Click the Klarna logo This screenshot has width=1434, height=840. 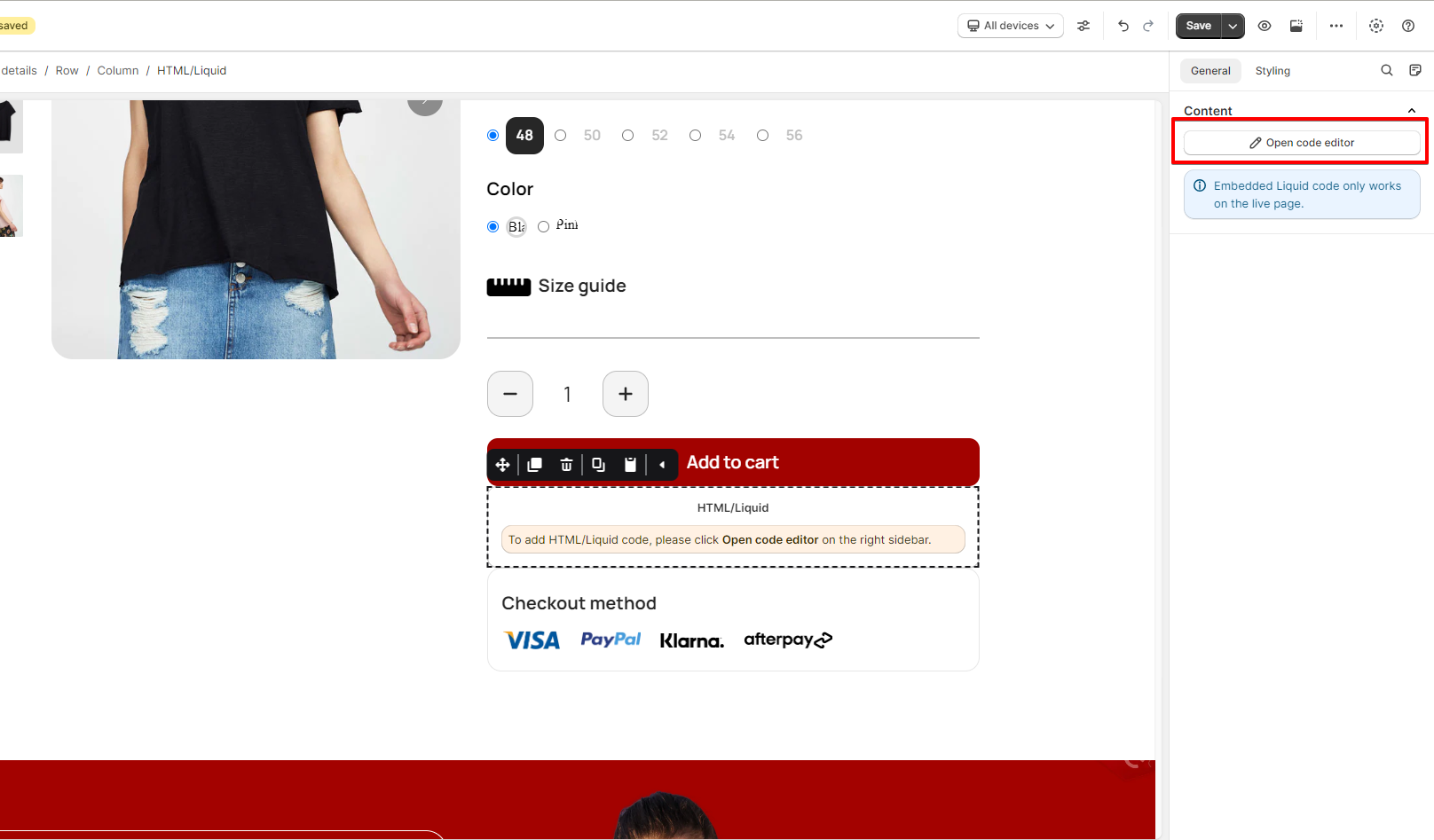click(x=692, y=640)
